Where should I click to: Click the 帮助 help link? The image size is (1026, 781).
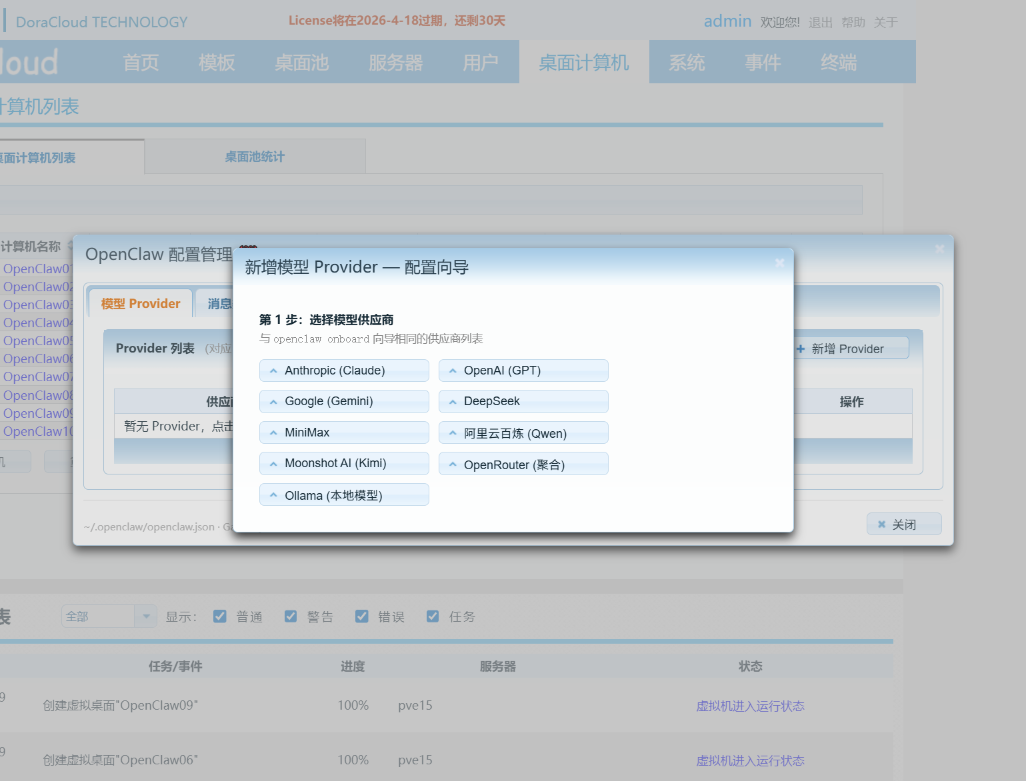click(853, 22)
